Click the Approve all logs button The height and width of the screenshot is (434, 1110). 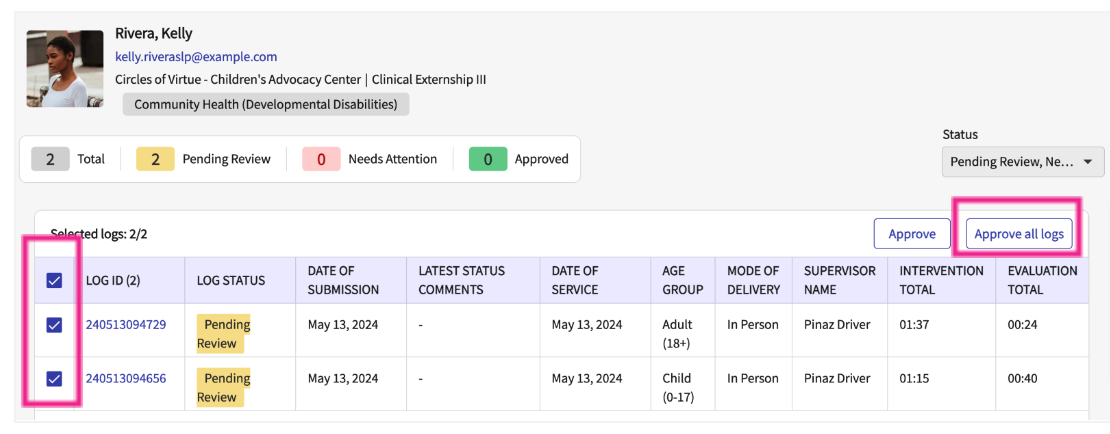pos(1019,234)
